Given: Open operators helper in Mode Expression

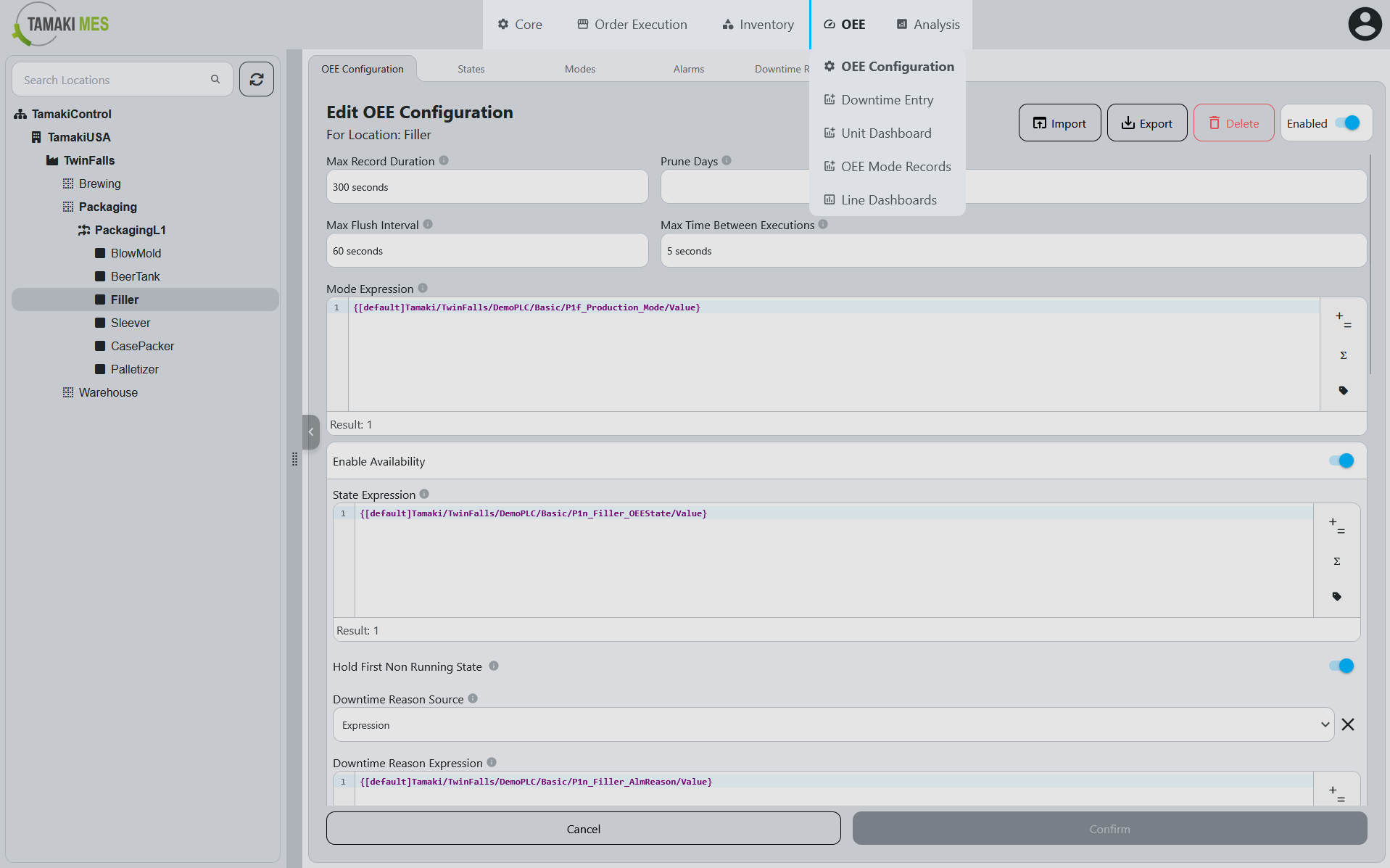Looking at the screenshot, I should [1343, 320].
